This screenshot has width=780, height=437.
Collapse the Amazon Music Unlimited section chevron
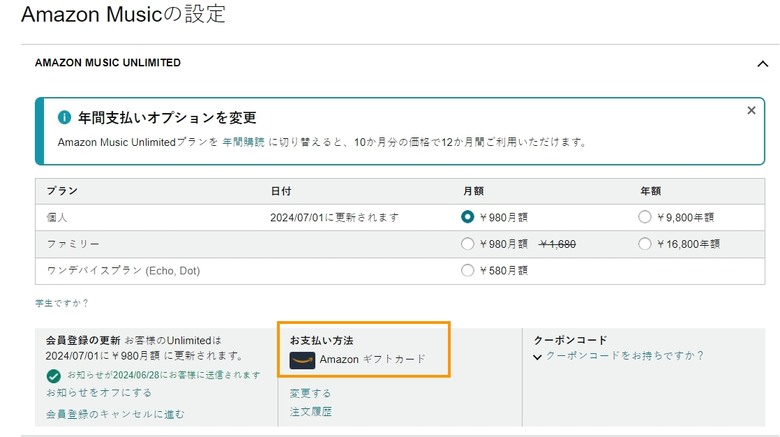[x=762, y=64]
